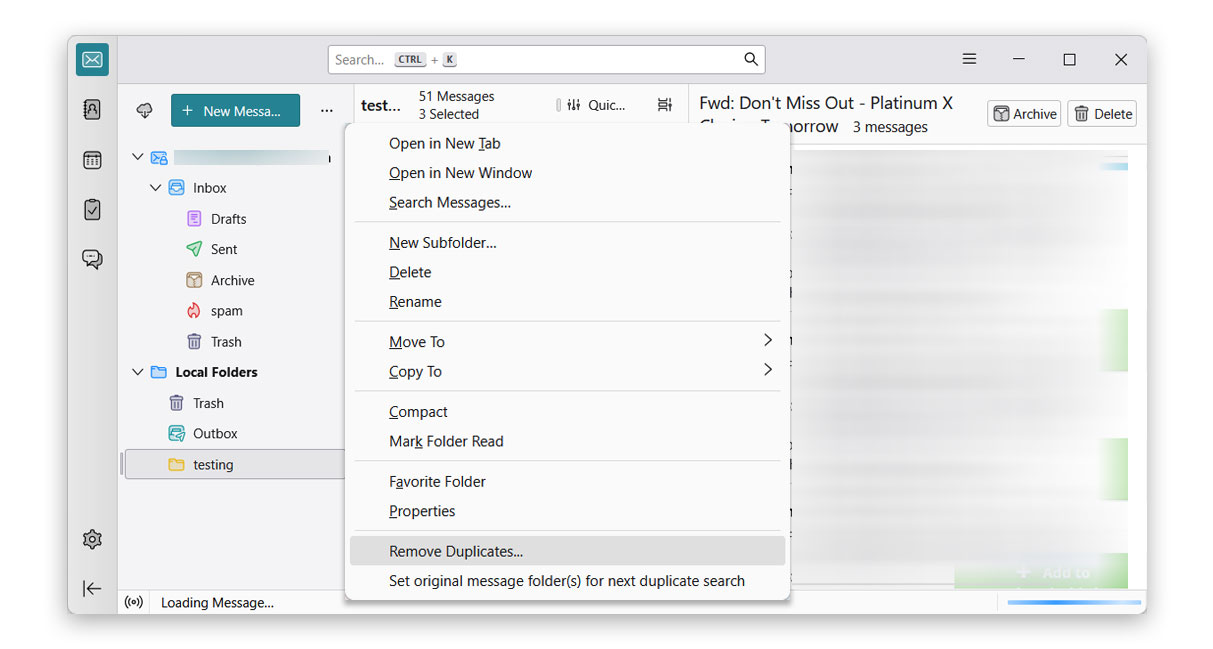Open the Tasks sidebar icon

(92, 209)
